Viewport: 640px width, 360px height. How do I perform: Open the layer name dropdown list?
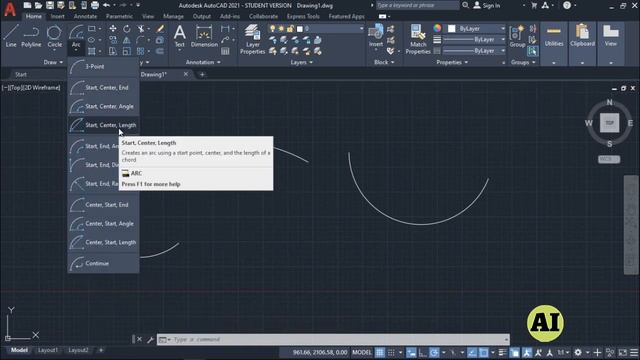[362, 29]
